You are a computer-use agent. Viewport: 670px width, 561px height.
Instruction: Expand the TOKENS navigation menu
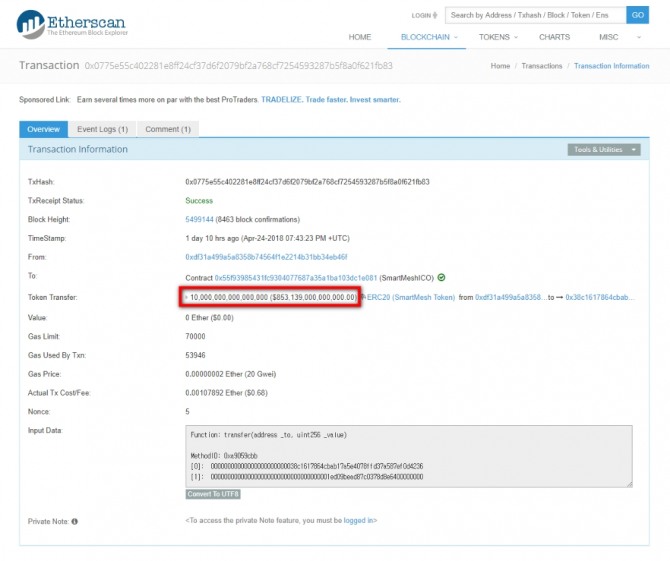(497, 37)
